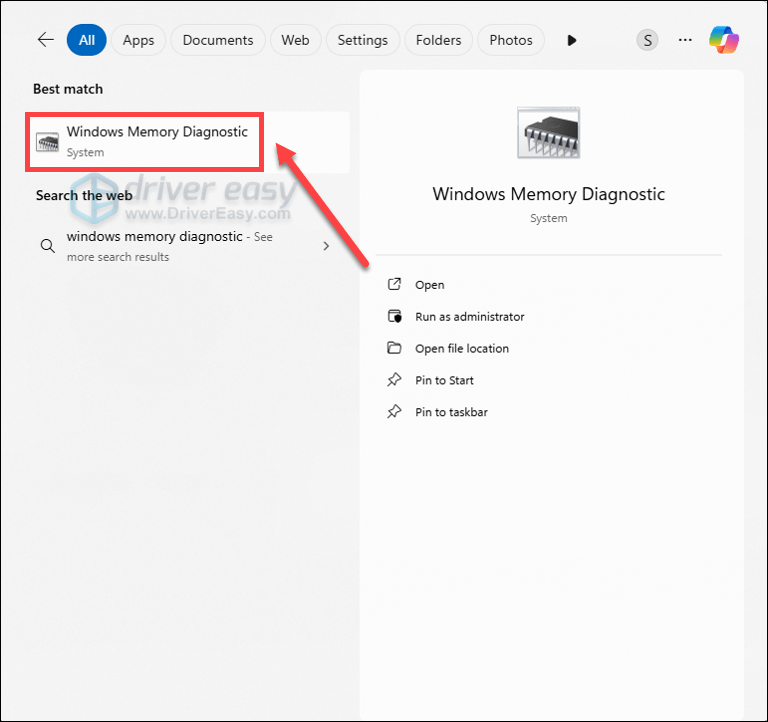Choose the Folders filter tab
Viewport: 768px width, 722px height.
tap(439, 40)
